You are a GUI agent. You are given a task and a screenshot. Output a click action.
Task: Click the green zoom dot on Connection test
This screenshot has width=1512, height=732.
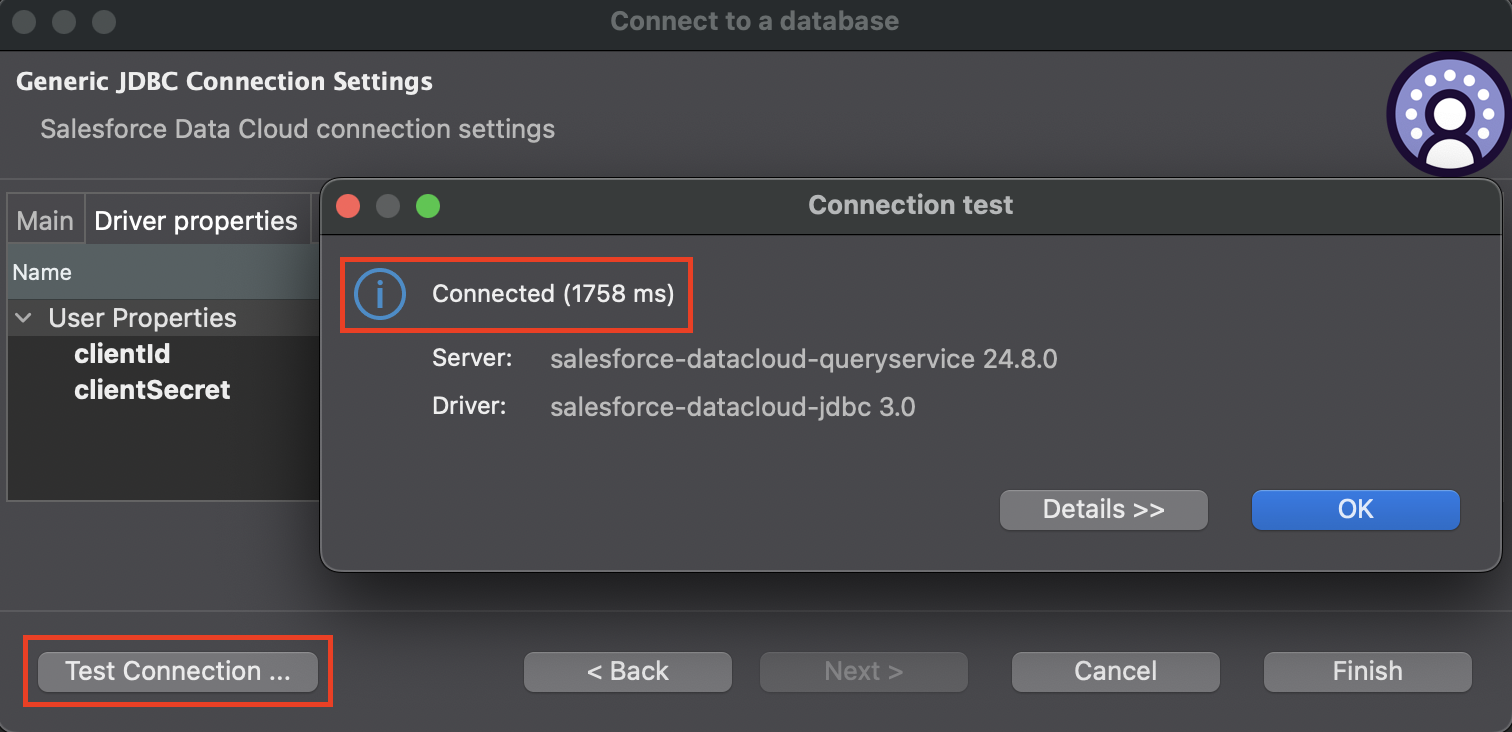point(428,206)
